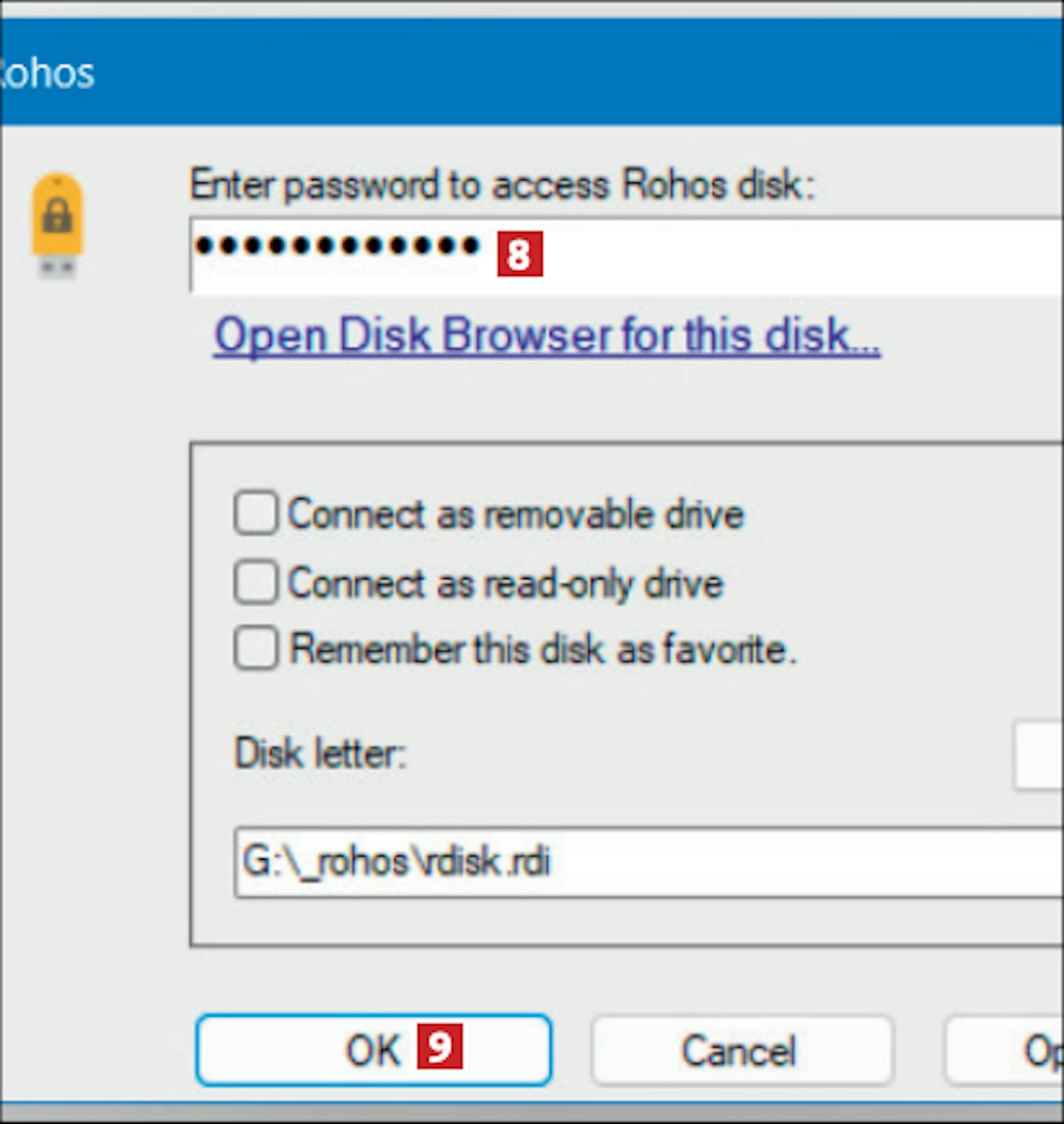Click the Cancel button
Image resolution: width=1064 pixels, height=1124 pixels.
click(x=741, y=1050)
